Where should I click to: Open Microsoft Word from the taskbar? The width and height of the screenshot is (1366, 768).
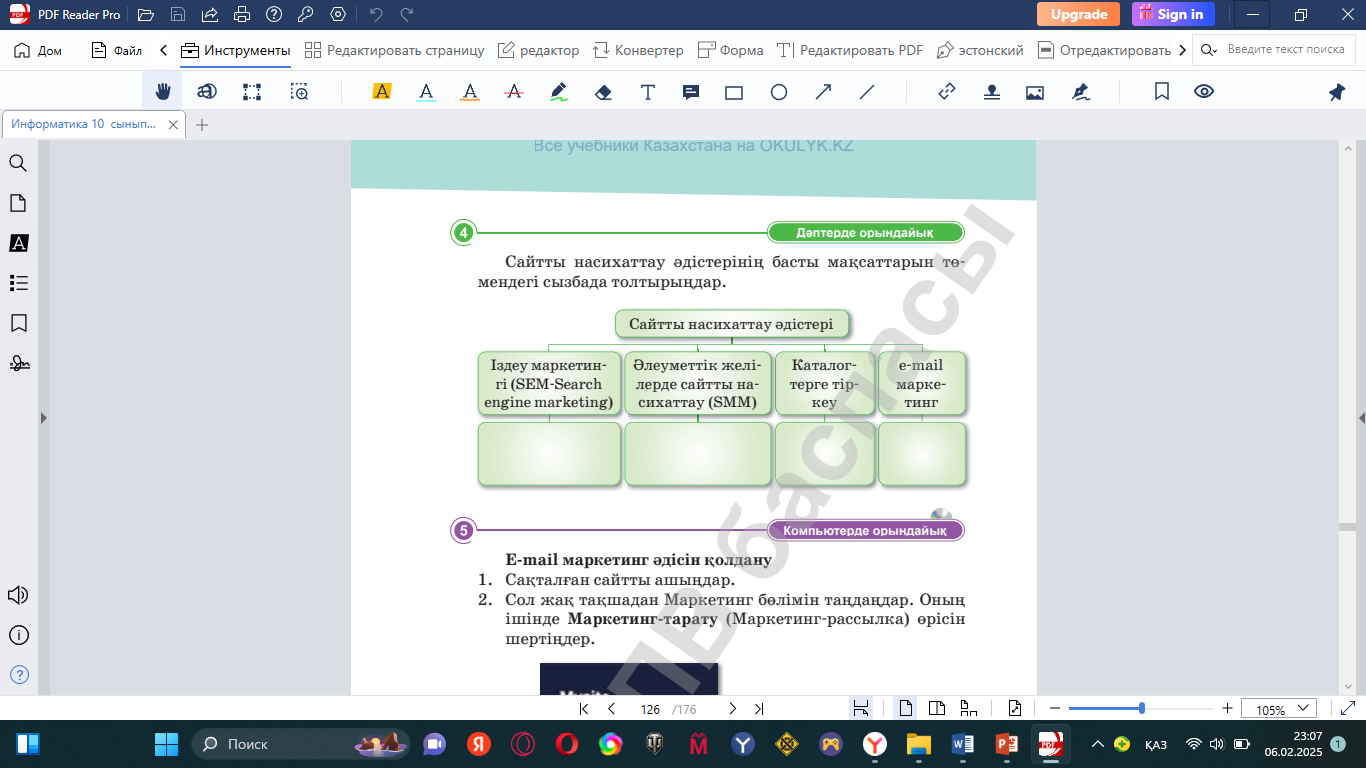[x=963, y=744]
